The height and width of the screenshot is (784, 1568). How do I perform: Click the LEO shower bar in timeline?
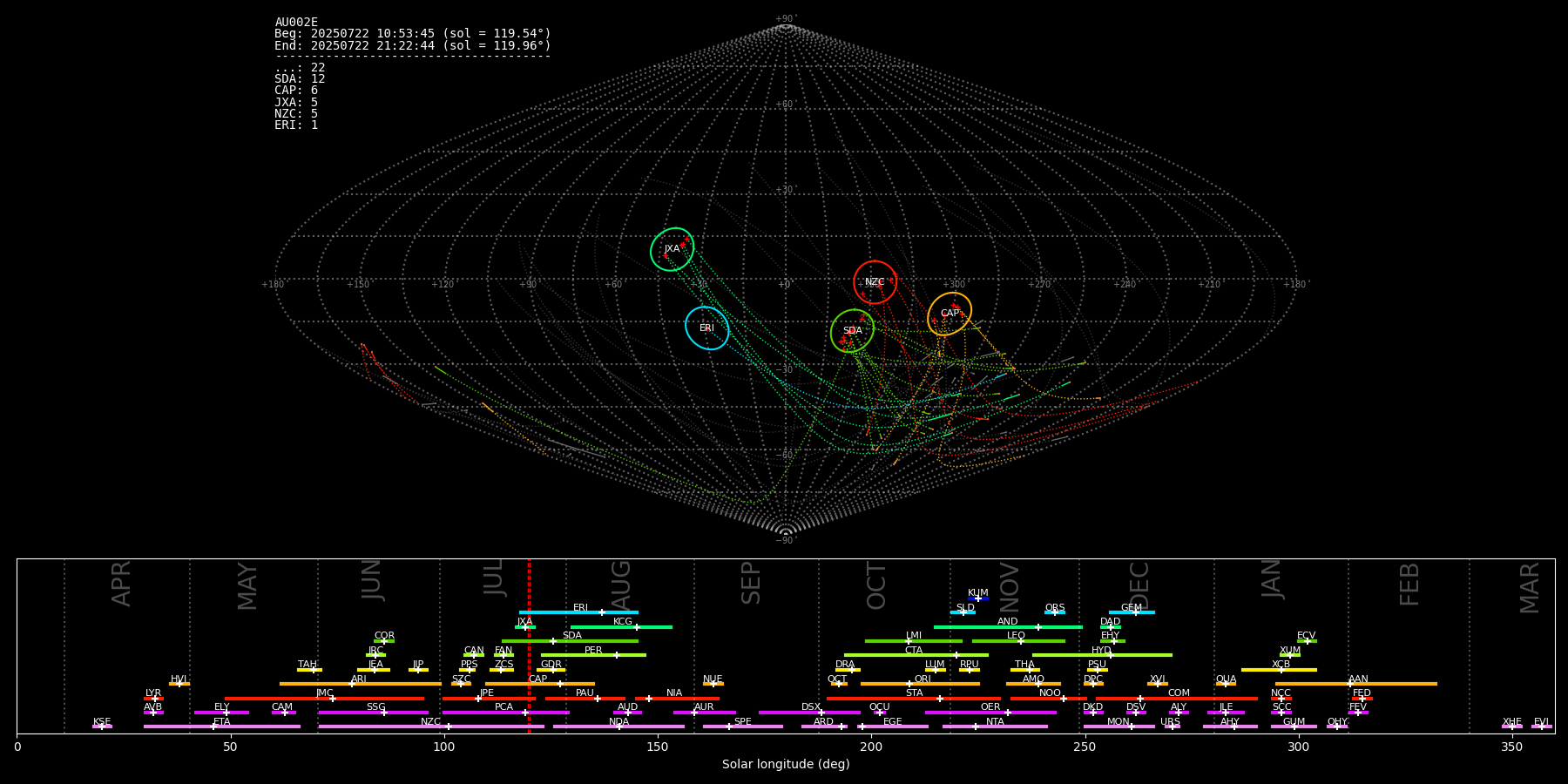[1018, 641]
